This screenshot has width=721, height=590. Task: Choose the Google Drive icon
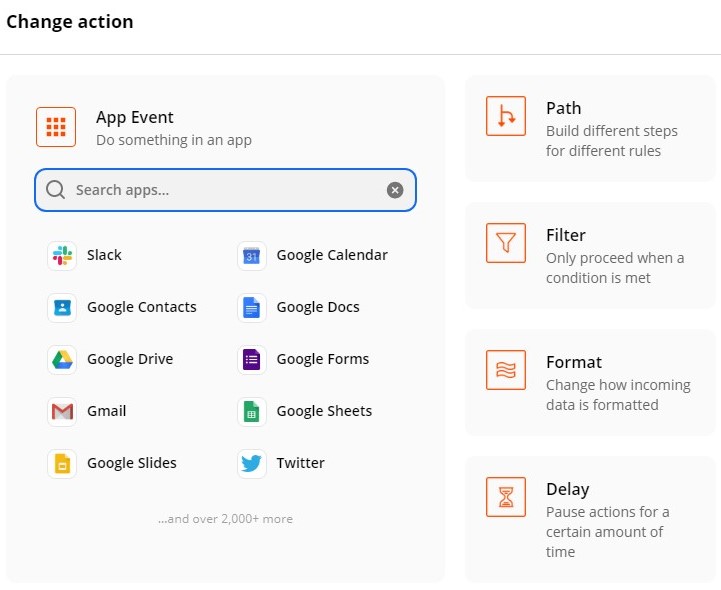[x=62, y=359]
